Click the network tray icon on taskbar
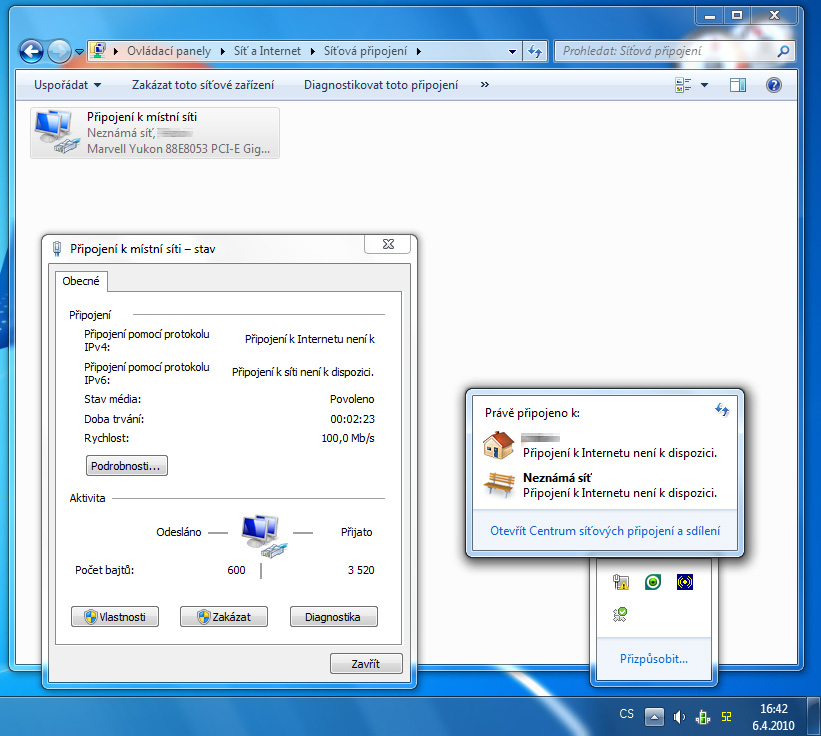 click(x=702, y=717)
